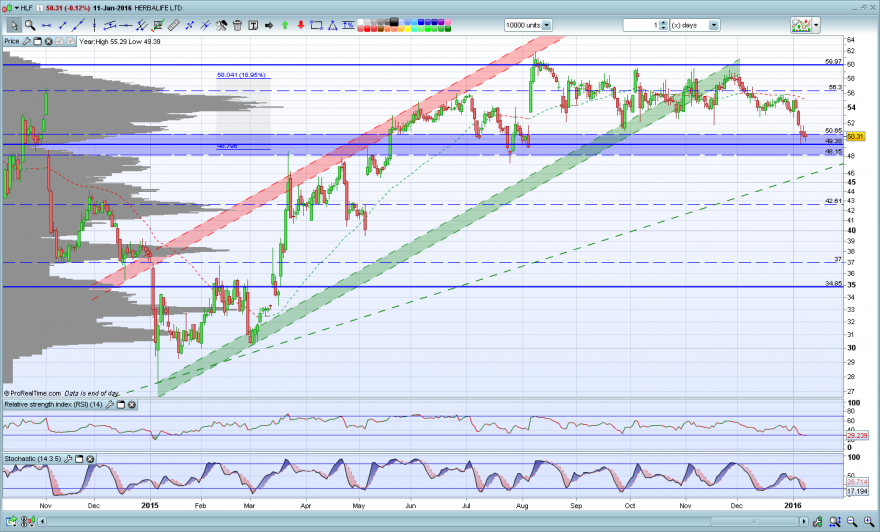The width and height of the screenshot is (880, 532).
Task: Click bottom zoom fit binoculars icon
Action: point(835,522)
